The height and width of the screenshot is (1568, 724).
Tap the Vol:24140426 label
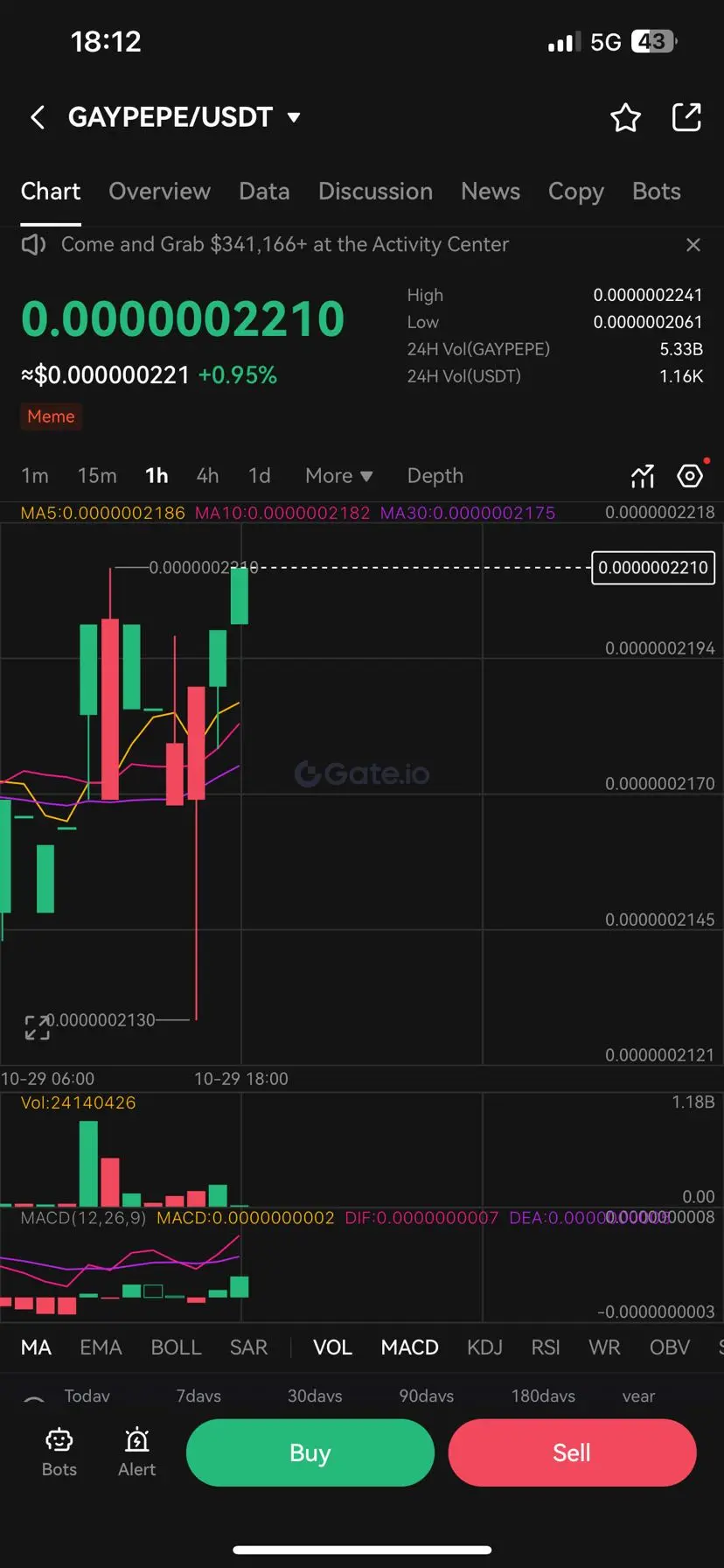[79, 1102]
